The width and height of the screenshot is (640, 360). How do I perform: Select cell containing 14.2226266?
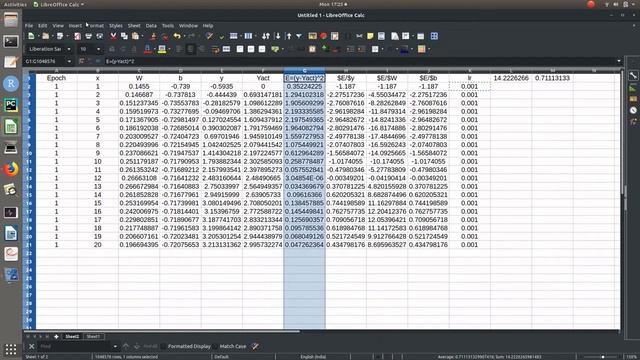tap(511, 78)
